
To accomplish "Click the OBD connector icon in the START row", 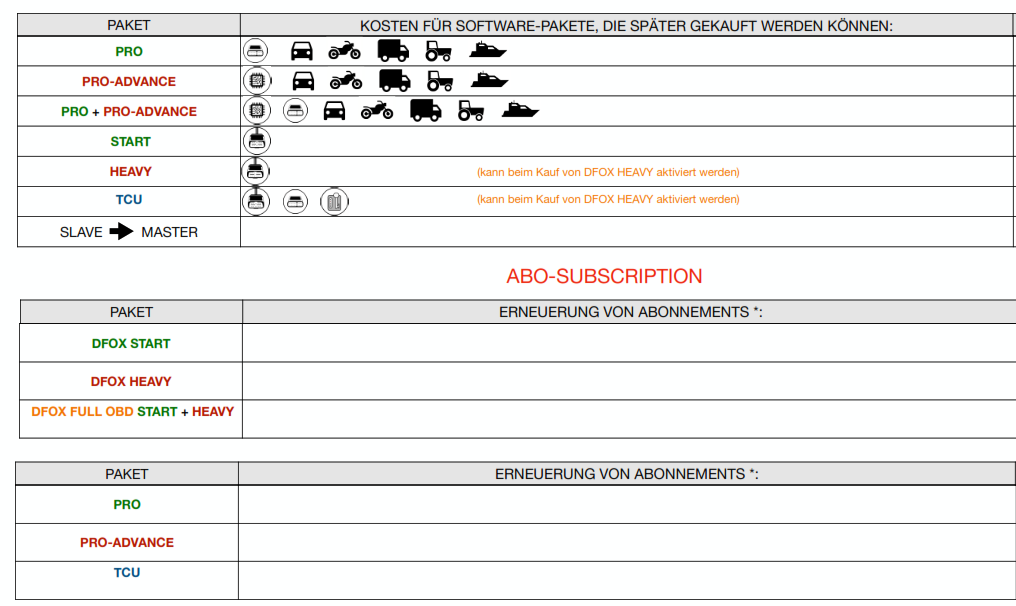I will coord(257,141).
